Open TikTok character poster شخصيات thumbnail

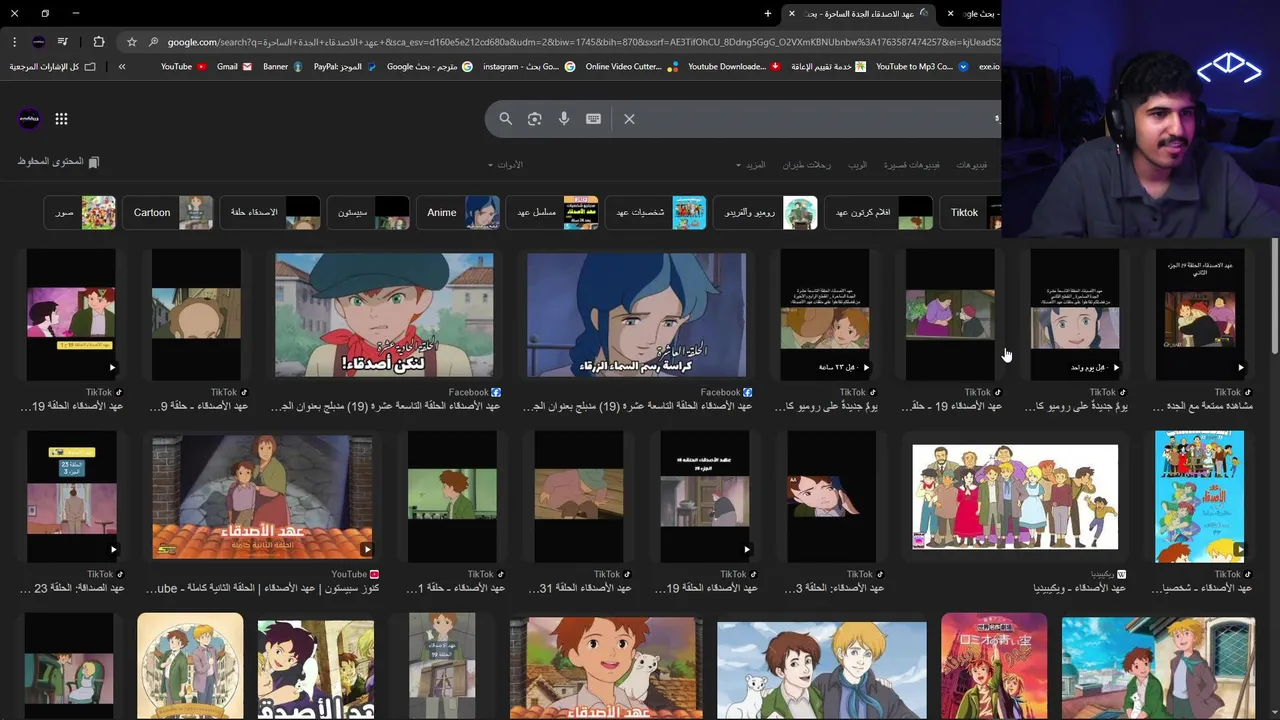pyautogui.click(x=1200, y=497)
